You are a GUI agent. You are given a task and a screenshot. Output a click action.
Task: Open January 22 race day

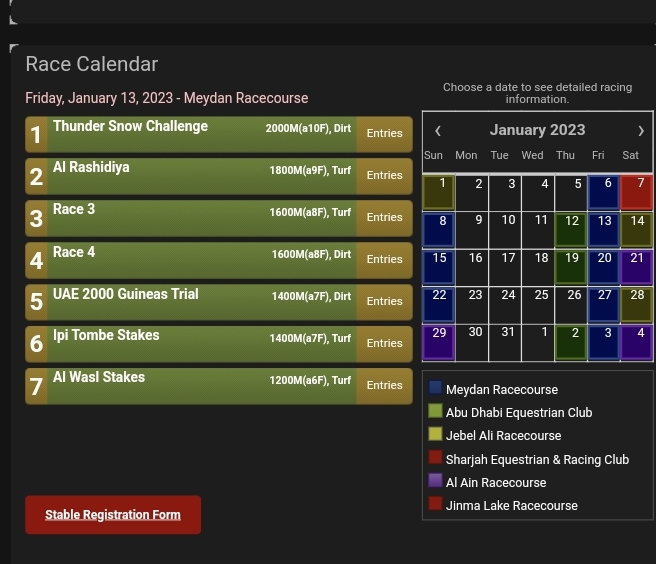point(438,304)
